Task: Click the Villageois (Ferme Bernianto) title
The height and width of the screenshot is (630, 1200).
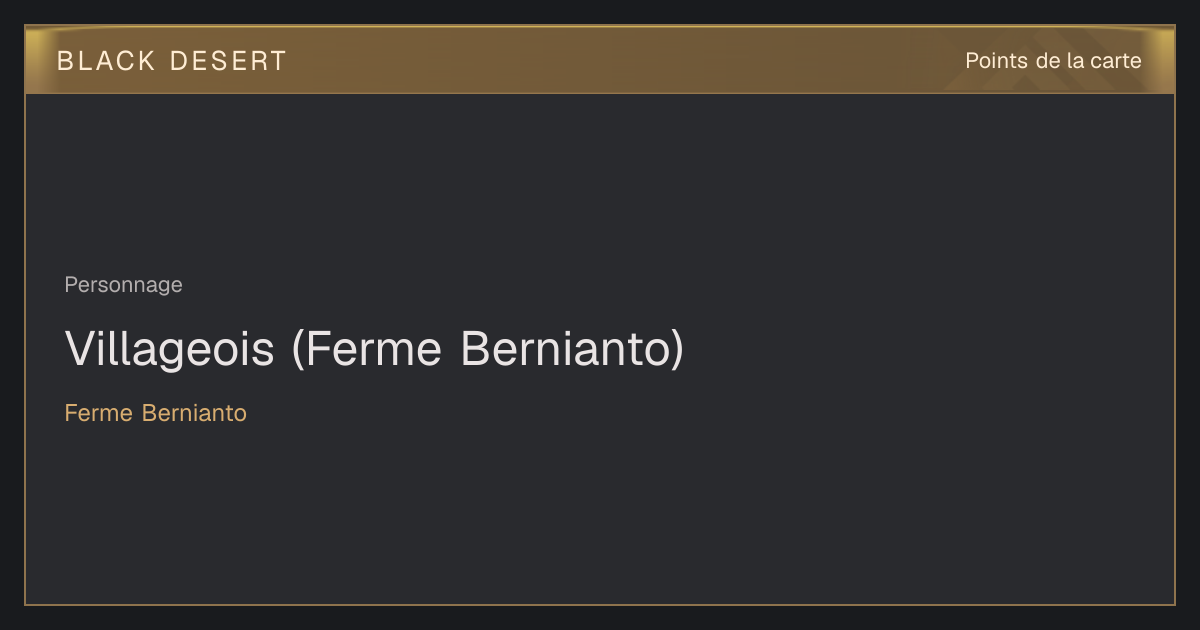Action: pos(375,349)
